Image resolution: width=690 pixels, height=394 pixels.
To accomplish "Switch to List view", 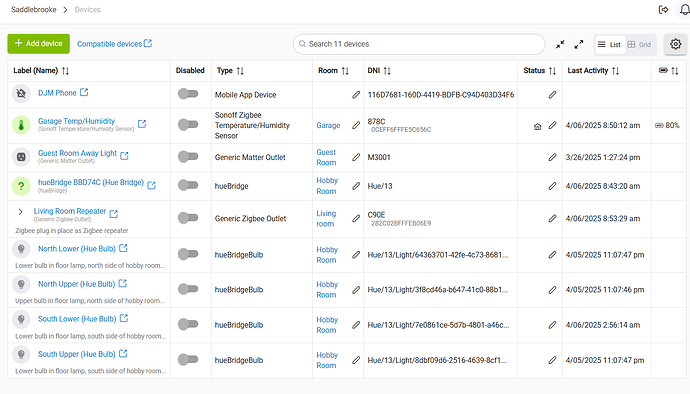I will point(609,44).
